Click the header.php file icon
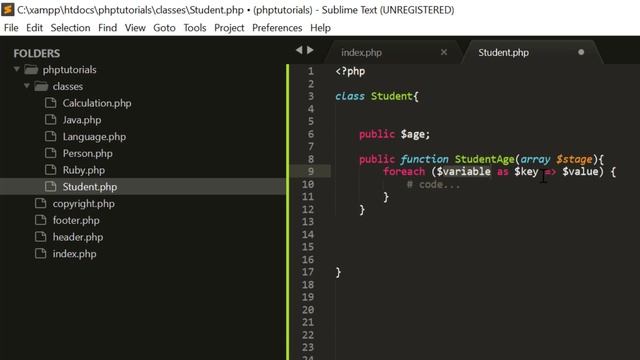The height and width of the screenshot is (360, 640). pyautogui.click(x=40, y=237)
